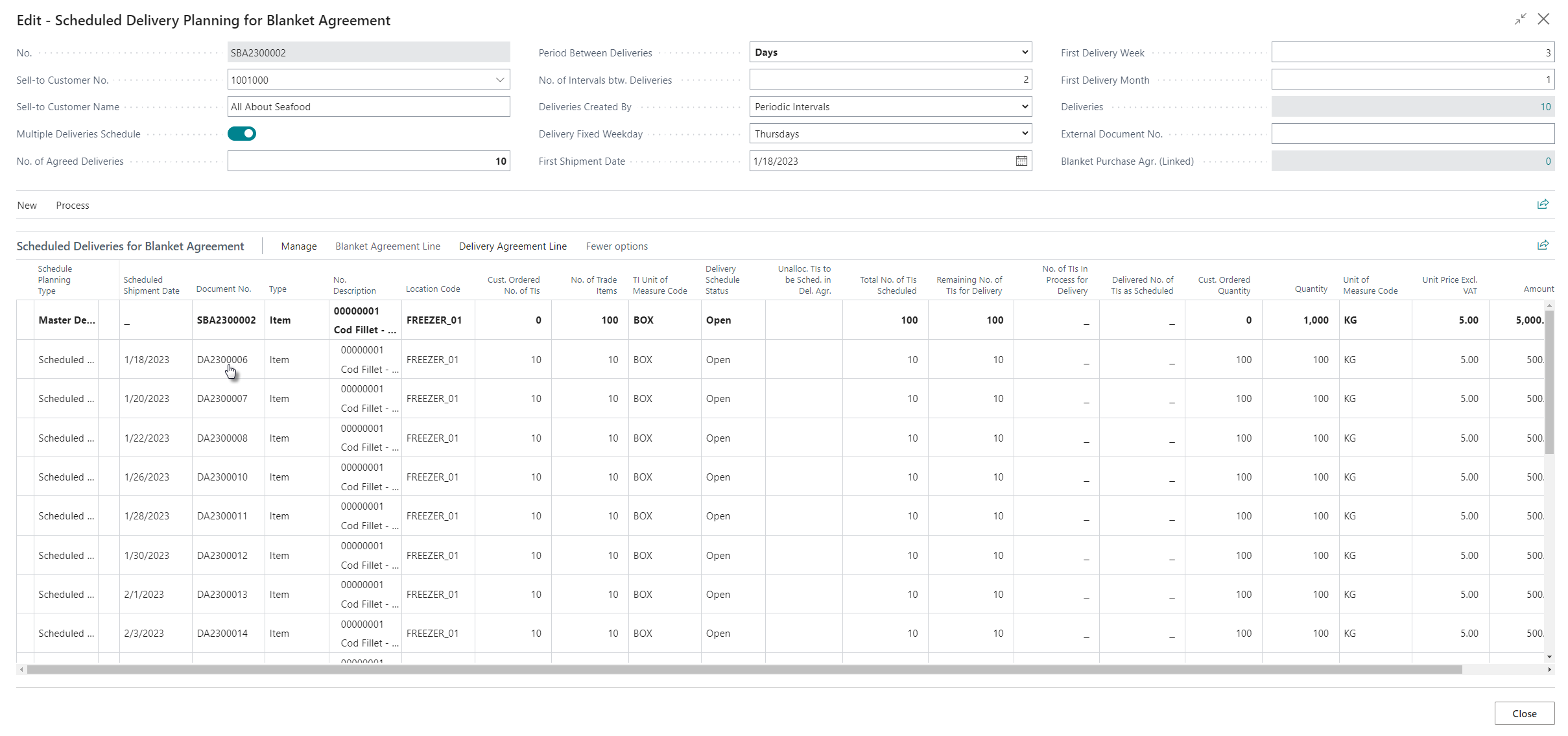The width and height of the screenshot is (1568, 736).
Task: Open Delivery Agreement Line menu
Action: (512, 246)
